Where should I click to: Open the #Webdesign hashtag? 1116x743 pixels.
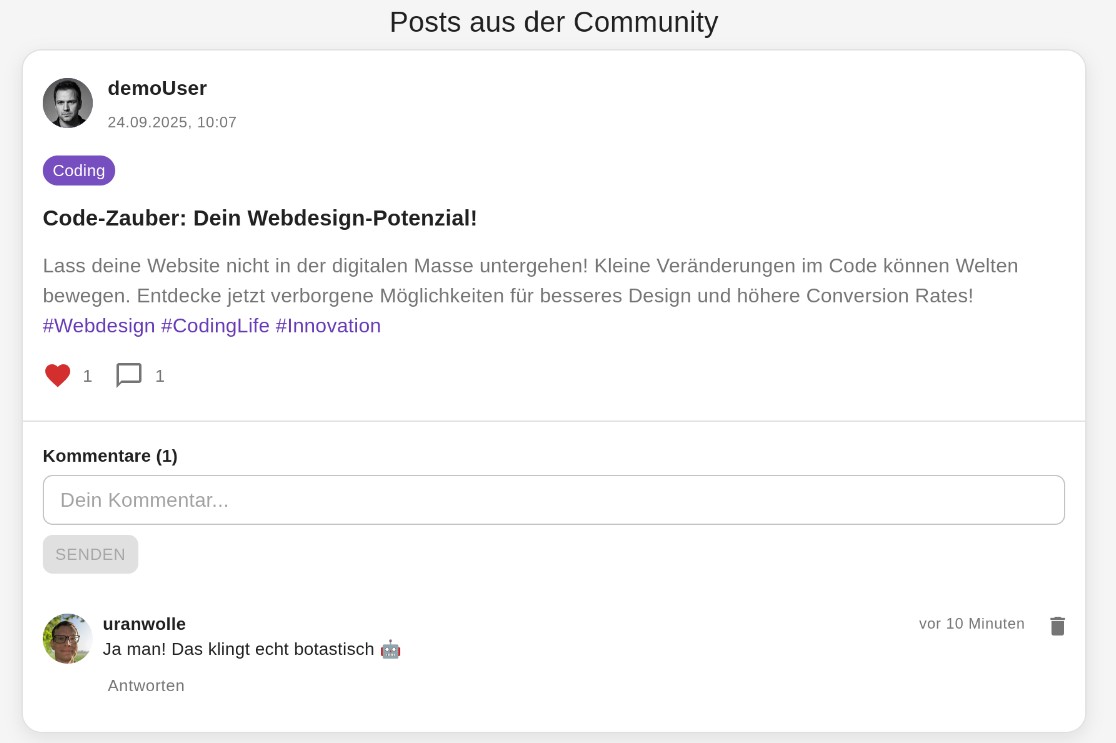pyautogui.click(x=99, y=326)
